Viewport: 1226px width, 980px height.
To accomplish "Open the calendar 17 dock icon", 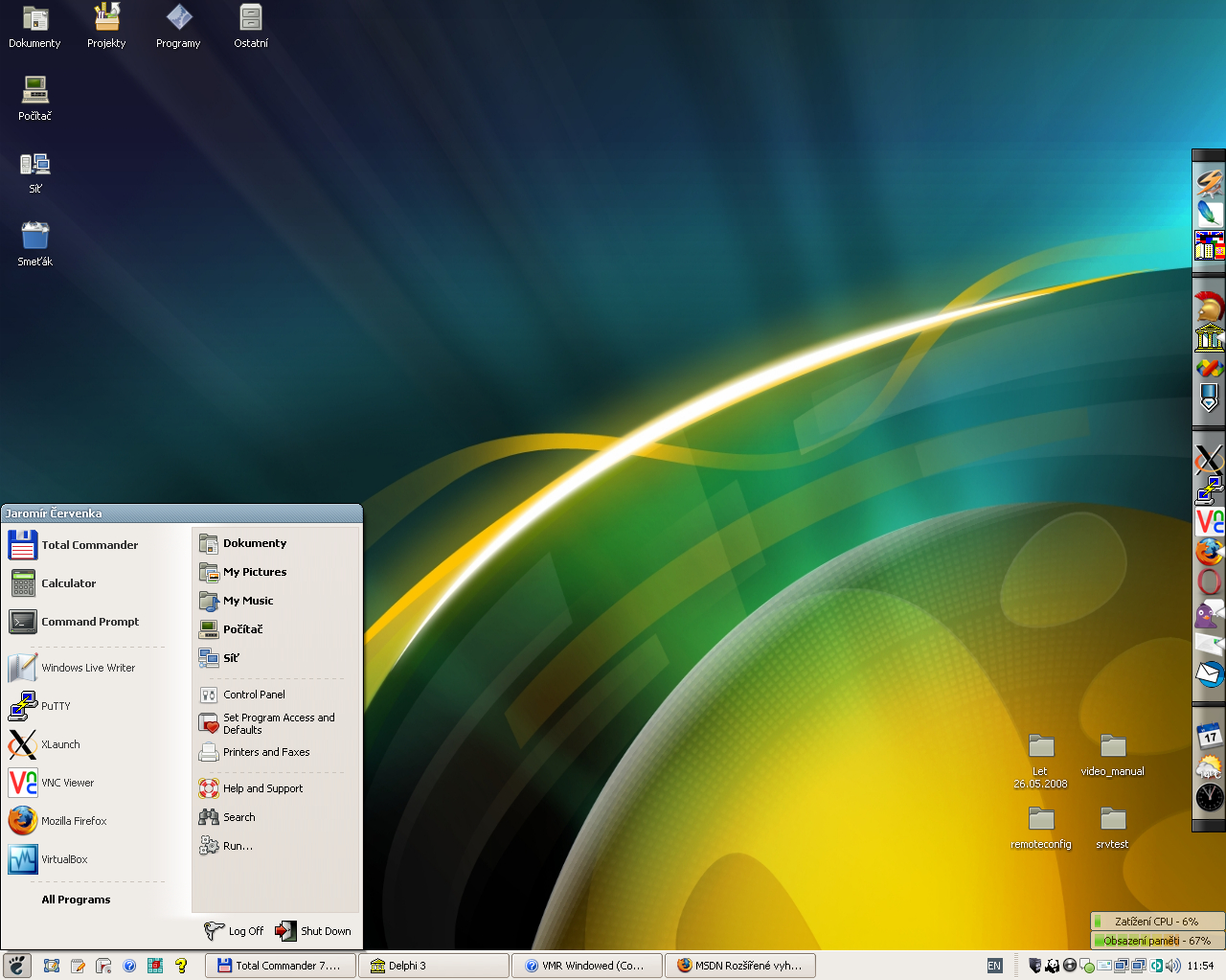I will coord(1210,736).
